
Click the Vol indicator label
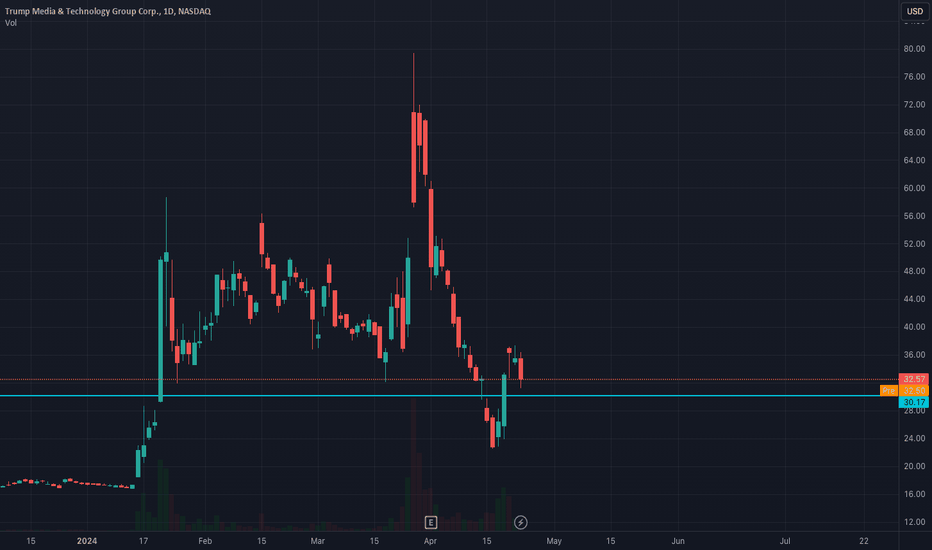[x=11, y=23]
